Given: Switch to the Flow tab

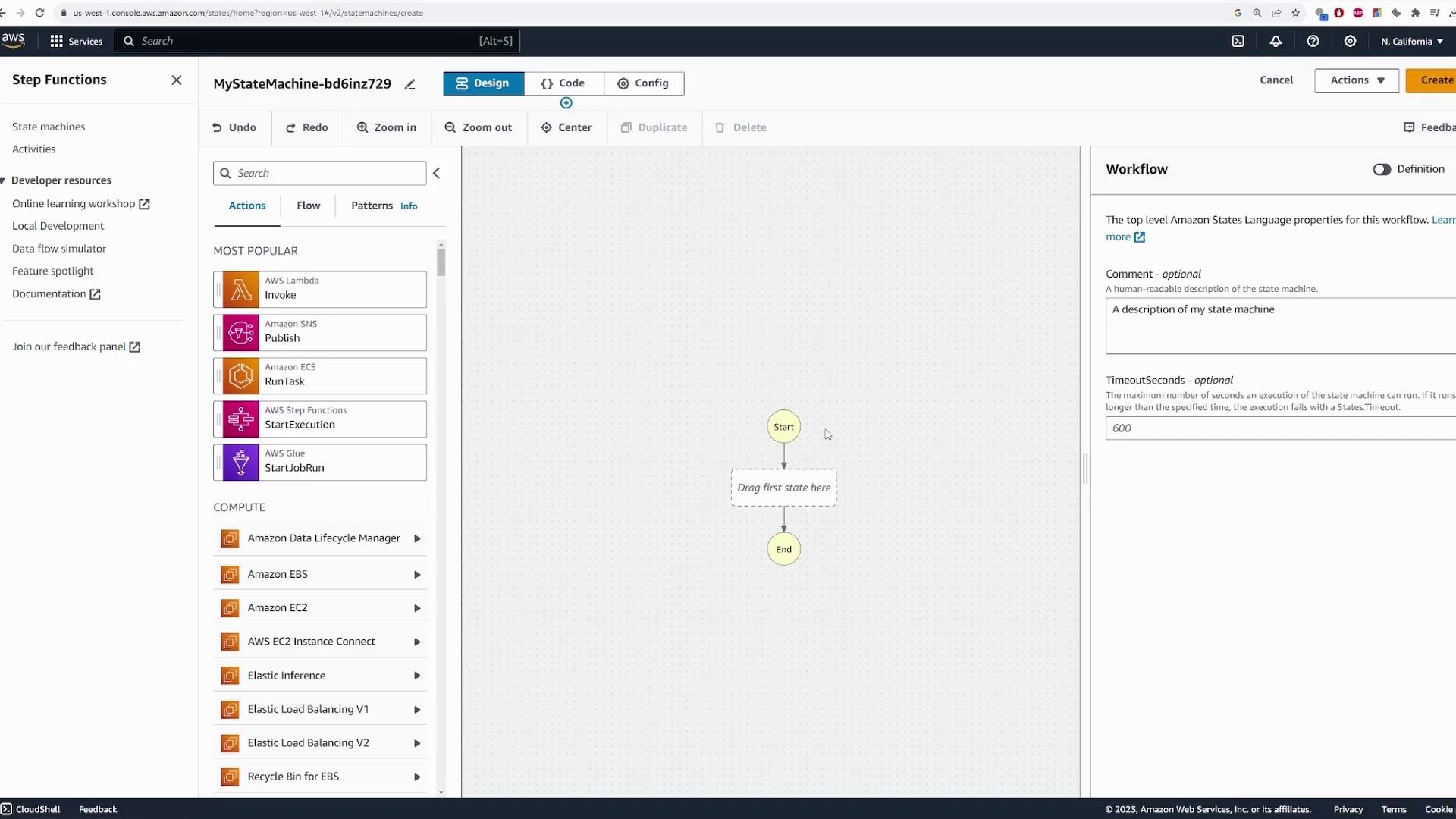Looking at the screenshot, I should [x=308, y=206].
